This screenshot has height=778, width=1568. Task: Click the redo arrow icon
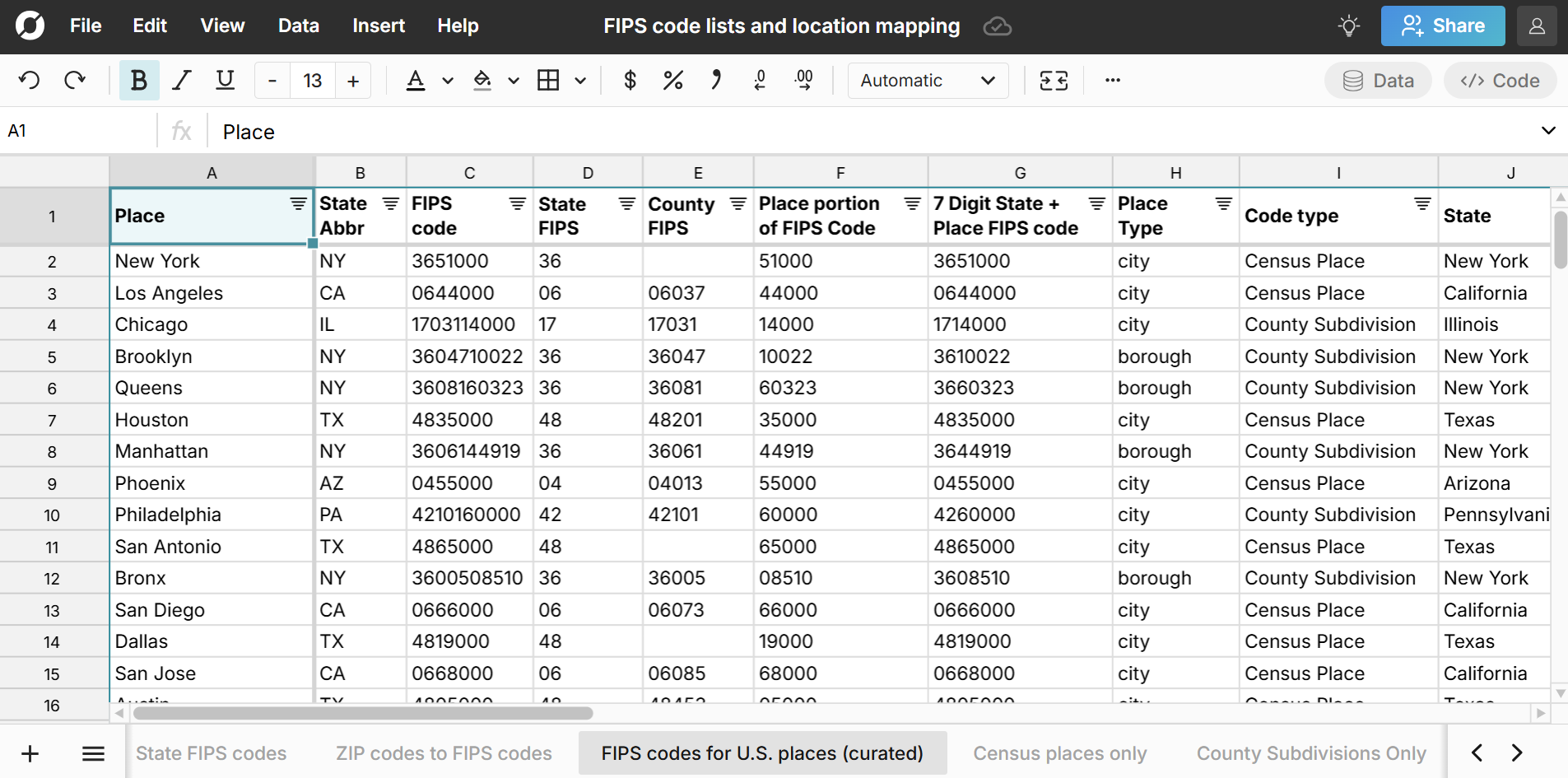(x=75, y=81)
